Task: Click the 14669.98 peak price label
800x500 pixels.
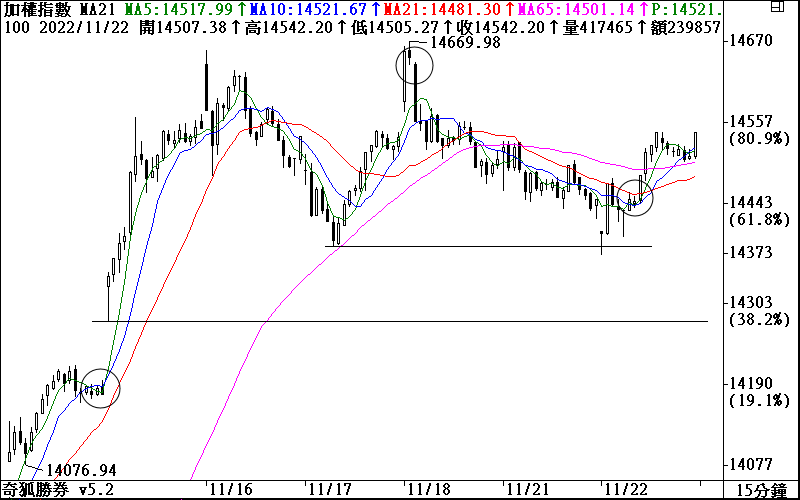Action: [465, 43]
